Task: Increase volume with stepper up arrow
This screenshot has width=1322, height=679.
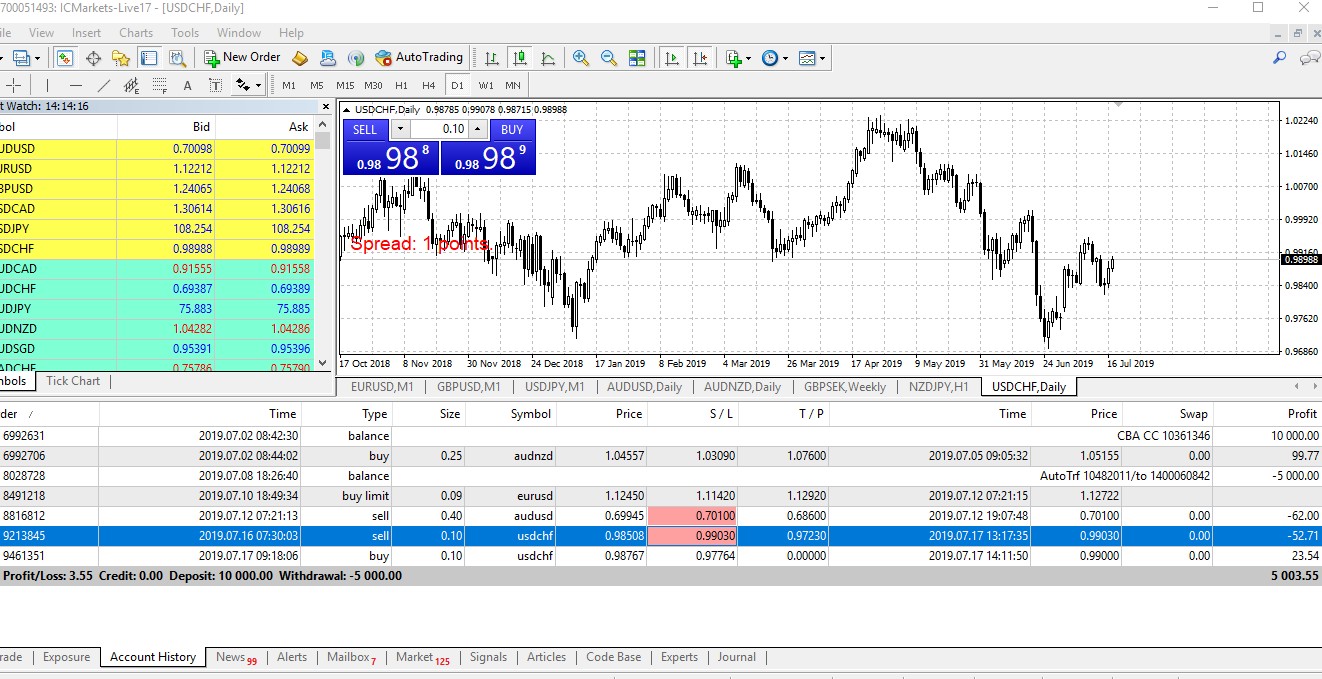Action: click(478, 129)
